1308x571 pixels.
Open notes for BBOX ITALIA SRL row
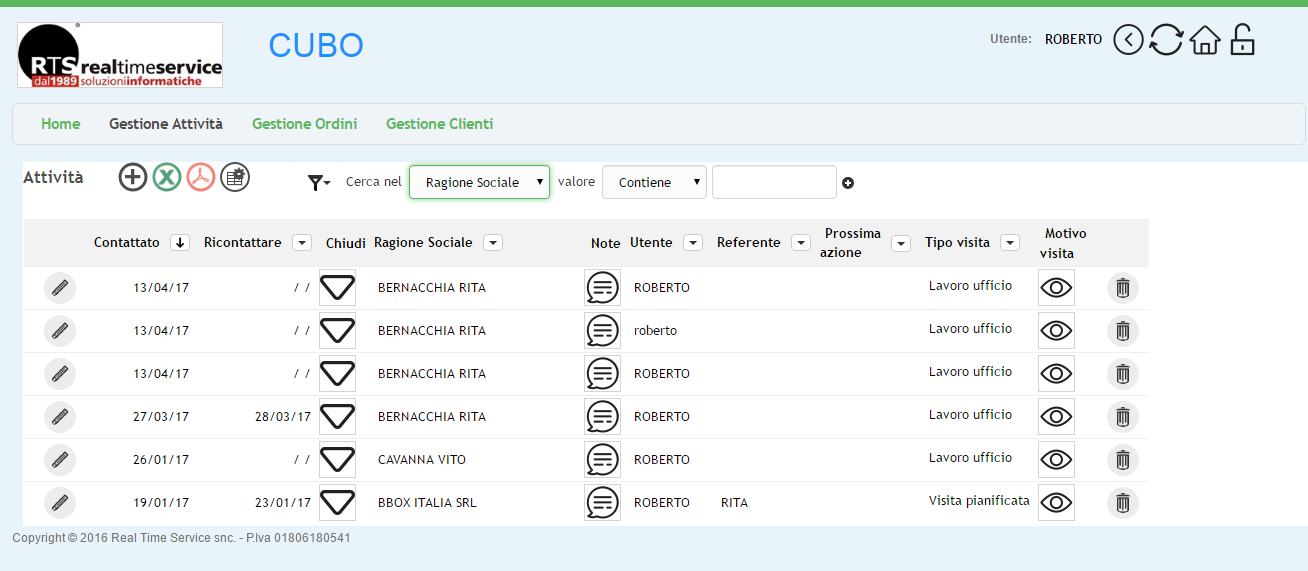click(602, 503)
